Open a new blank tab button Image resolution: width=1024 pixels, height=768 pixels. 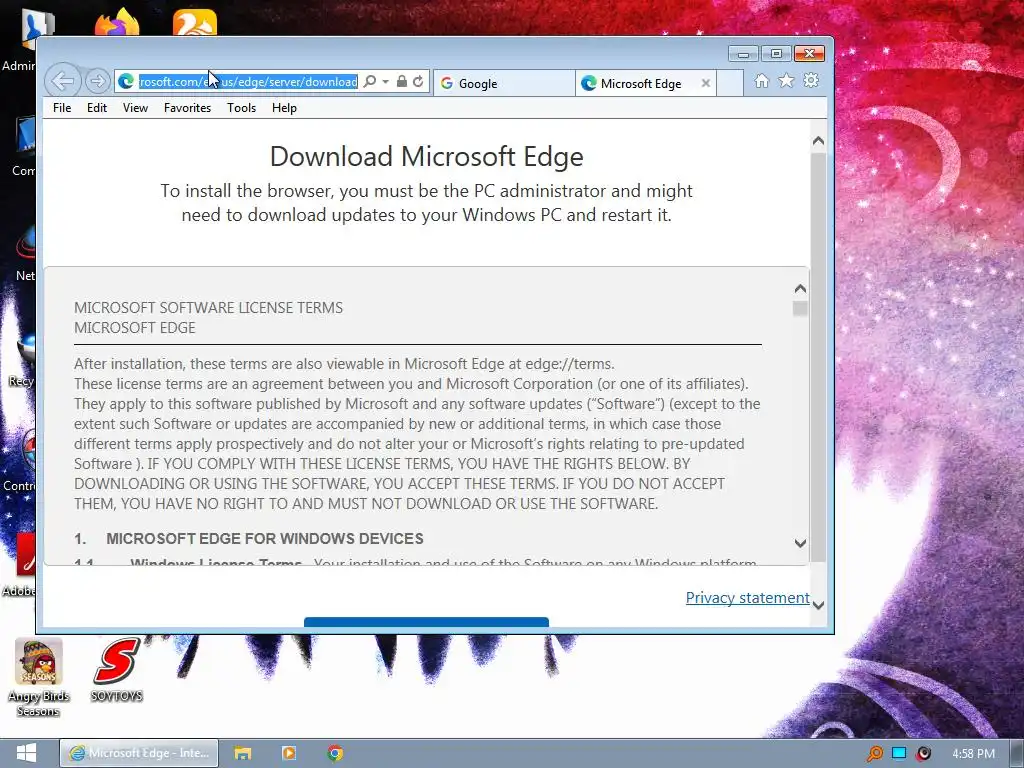point(730,84)
